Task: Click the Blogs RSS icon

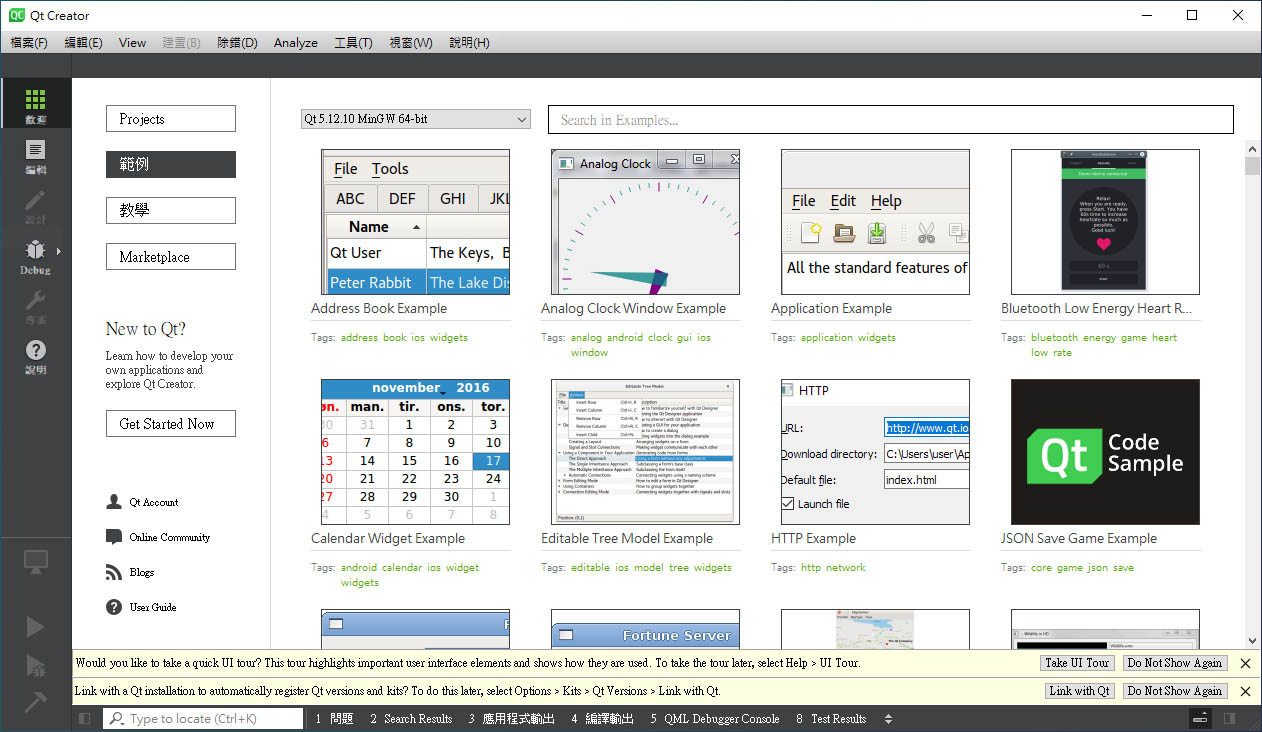Action: (114, 572)
